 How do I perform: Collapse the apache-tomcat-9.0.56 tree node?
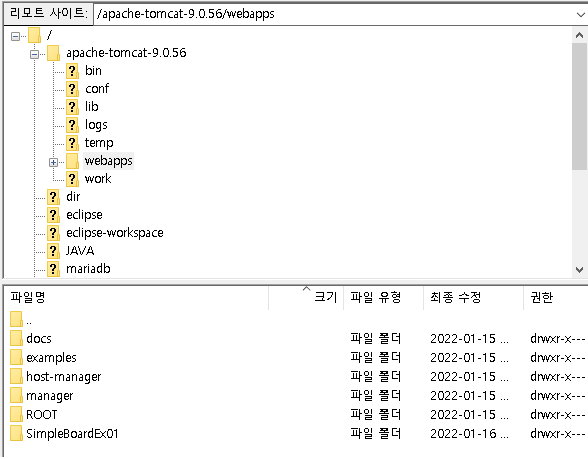tap(34, 54)
